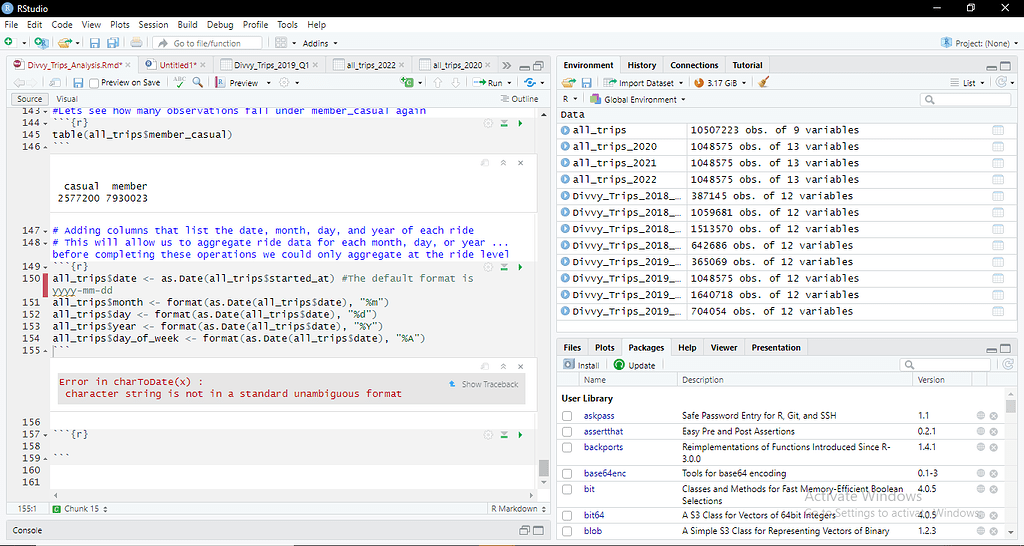Click Update packages button
1024x546 pixels.
click(x=635, y=365)
